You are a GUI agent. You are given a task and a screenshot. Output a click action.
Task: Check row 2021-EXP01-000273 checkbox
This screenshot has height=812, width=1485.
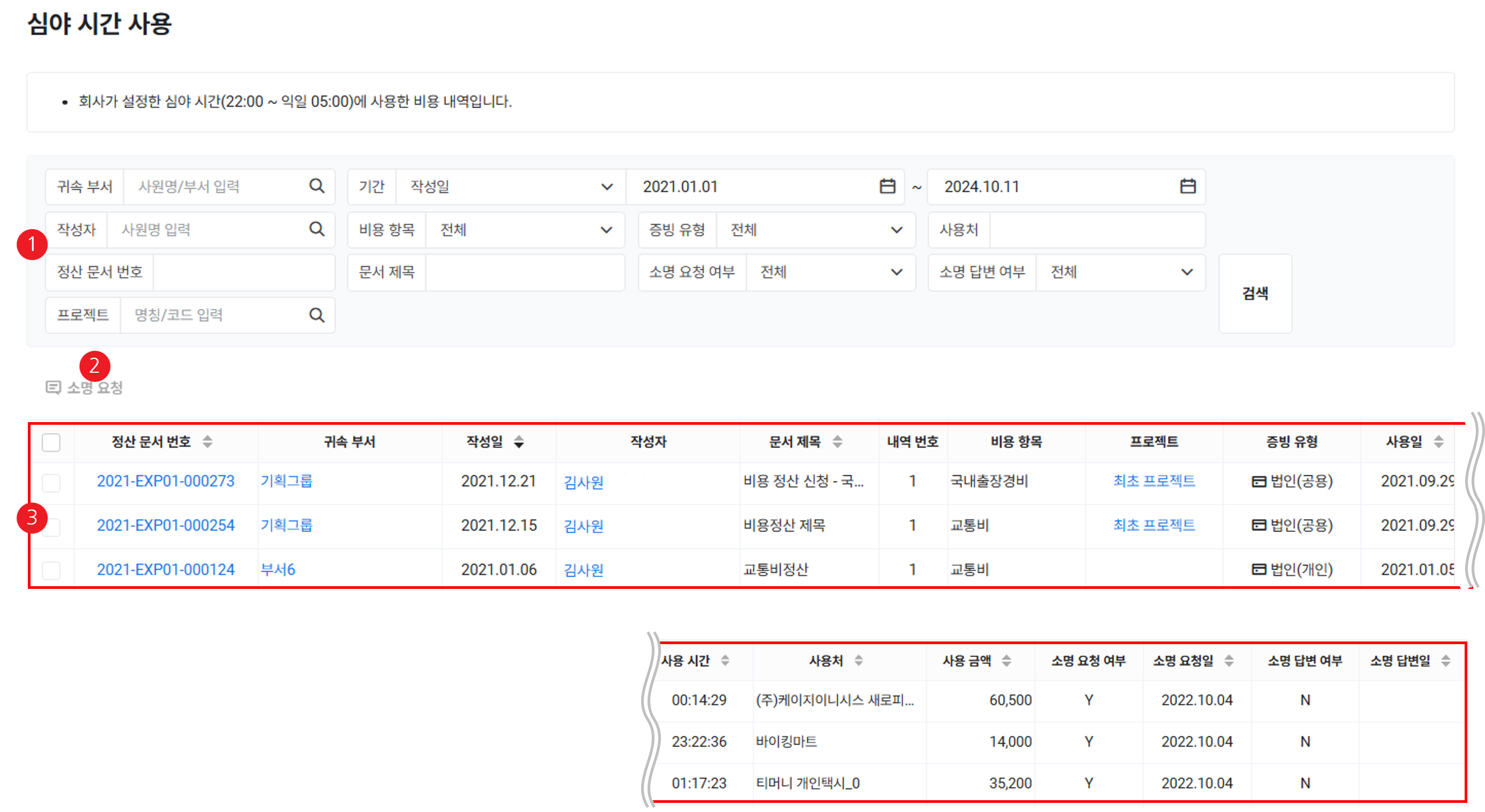pyautogui.click(x=52, y=482)
